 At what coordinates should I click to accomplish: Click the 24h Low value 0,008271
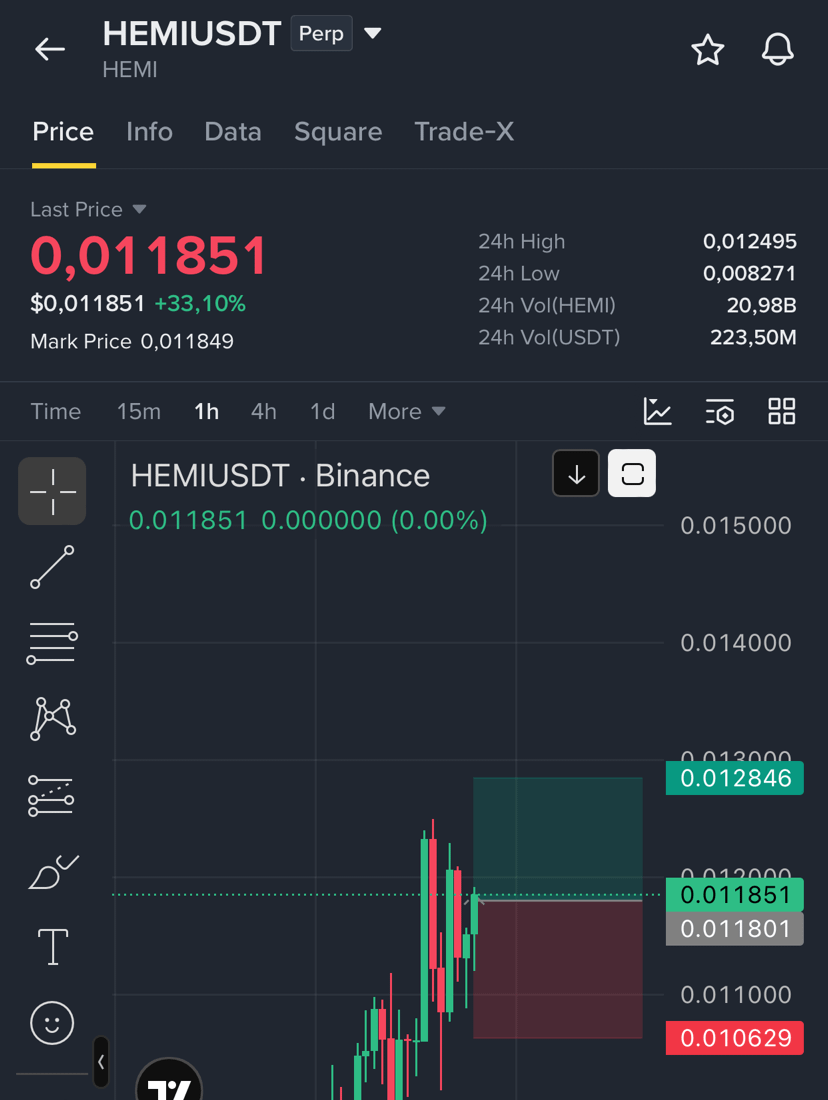(x=749, y=273)
